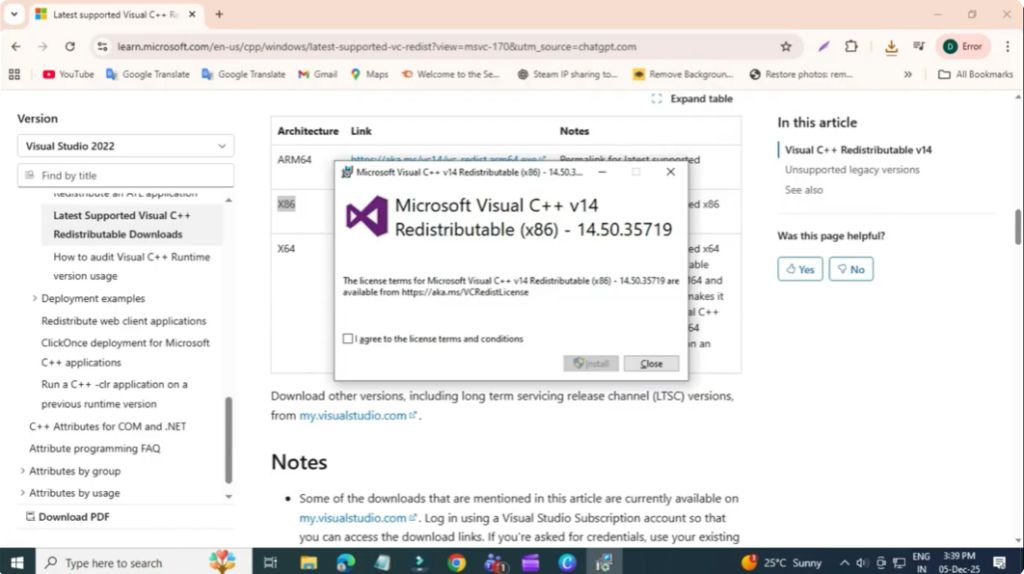Click the installer app icon on taskbar
This screenshot has width=1024, height=574.
coord(604,563)
